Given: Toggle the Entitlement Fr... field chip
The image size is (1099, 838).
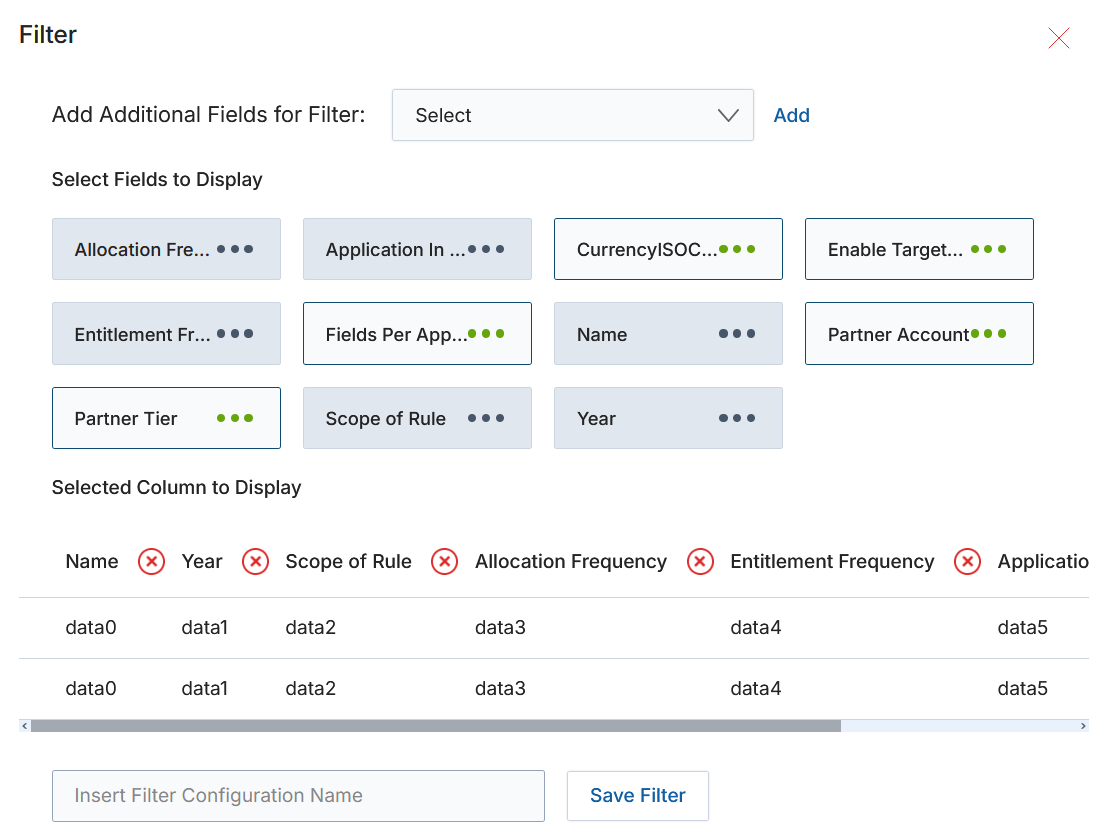Looking at the screenshot, I should click(166, 334).
